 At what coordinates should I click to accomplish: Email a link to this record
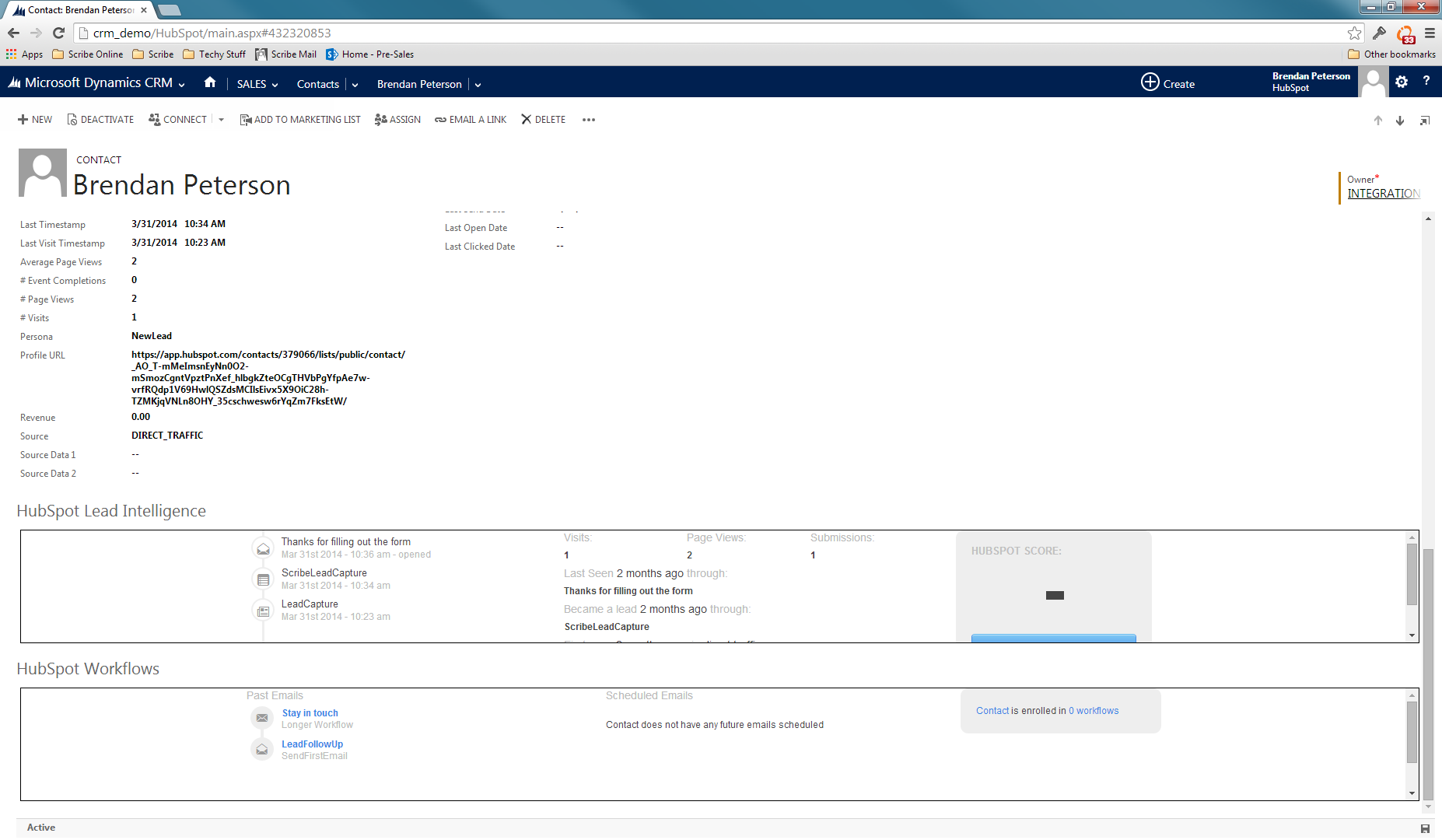(471, 120)
